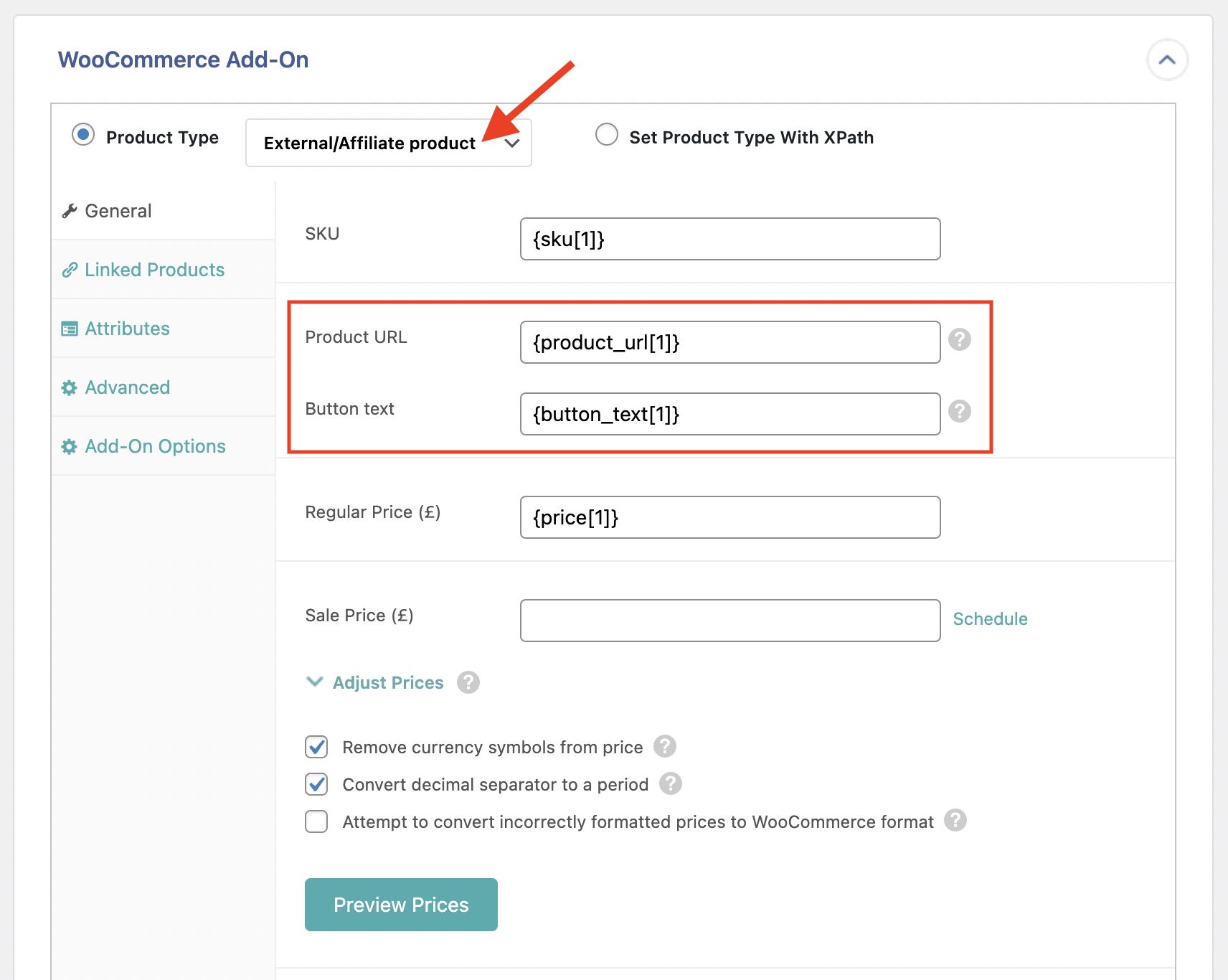Click the Linked Products link icon

[70, 270]
